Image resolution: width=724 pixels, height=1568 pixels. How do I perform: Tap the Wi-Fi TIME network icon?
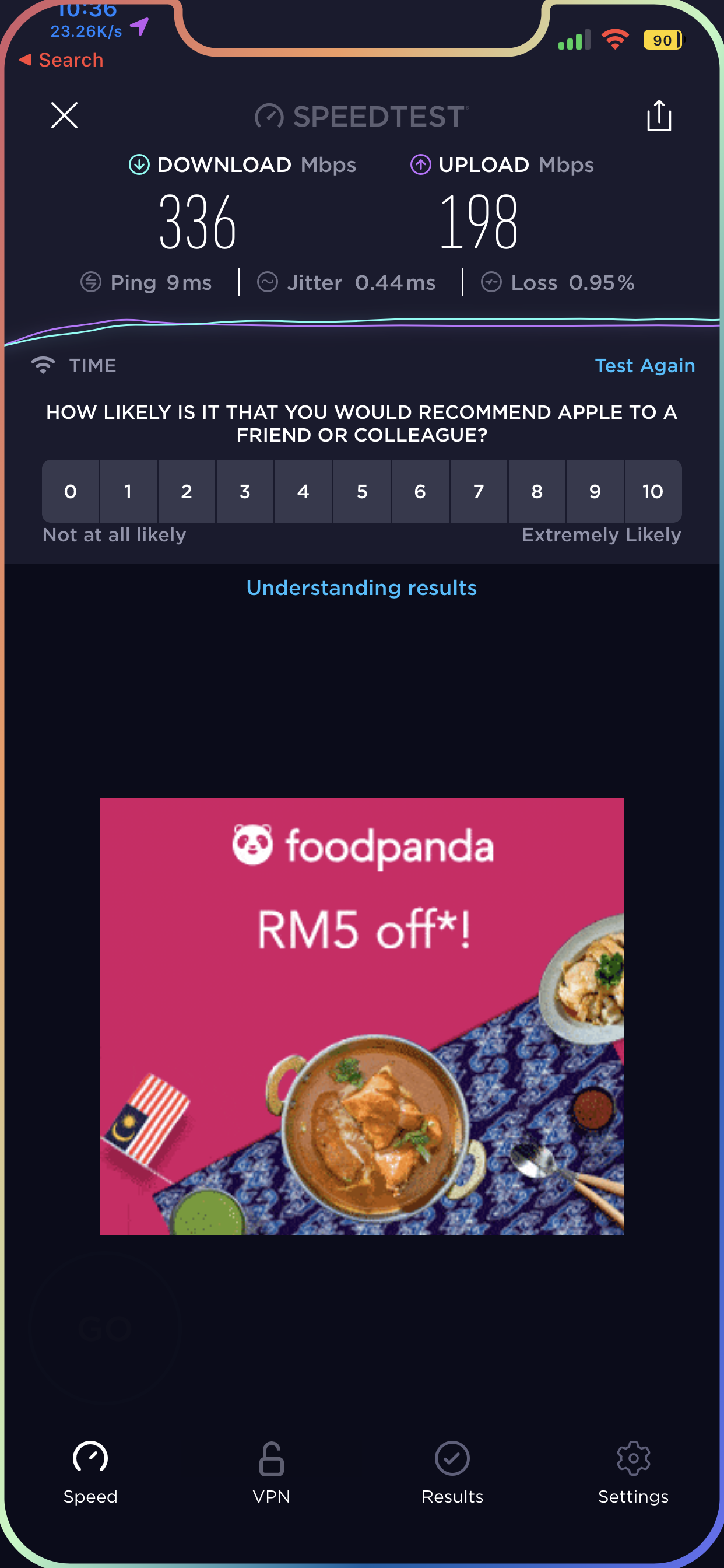click(43, 365)
